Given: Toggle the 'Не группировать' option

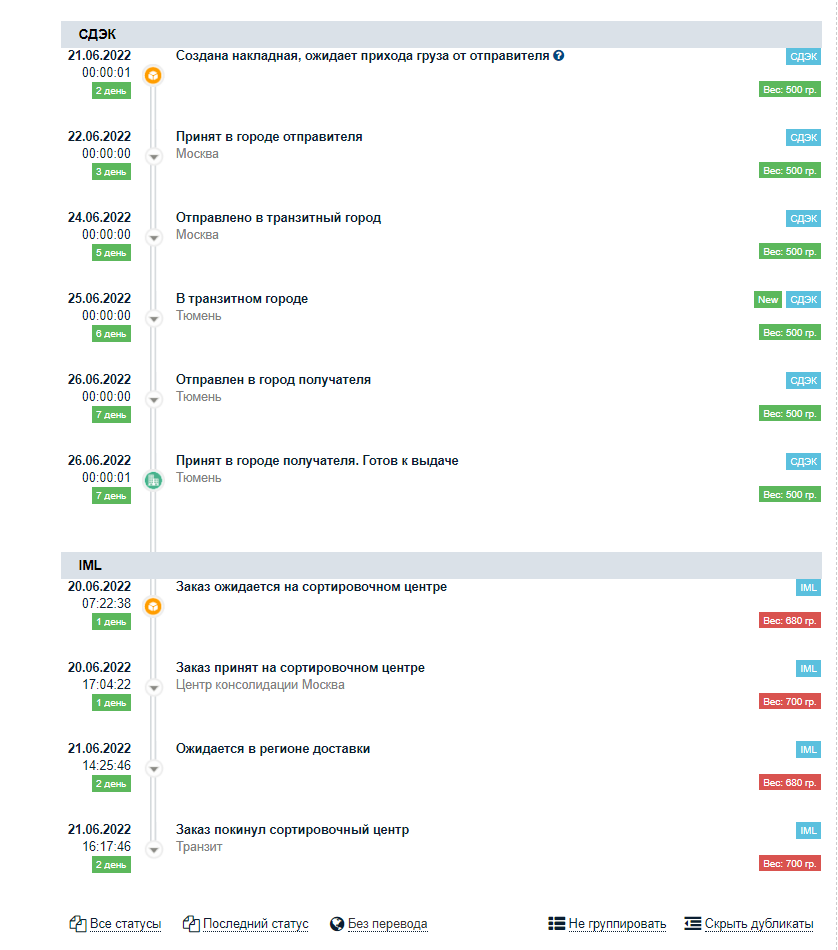Looking at the screenshot, I should coord(617,924).
